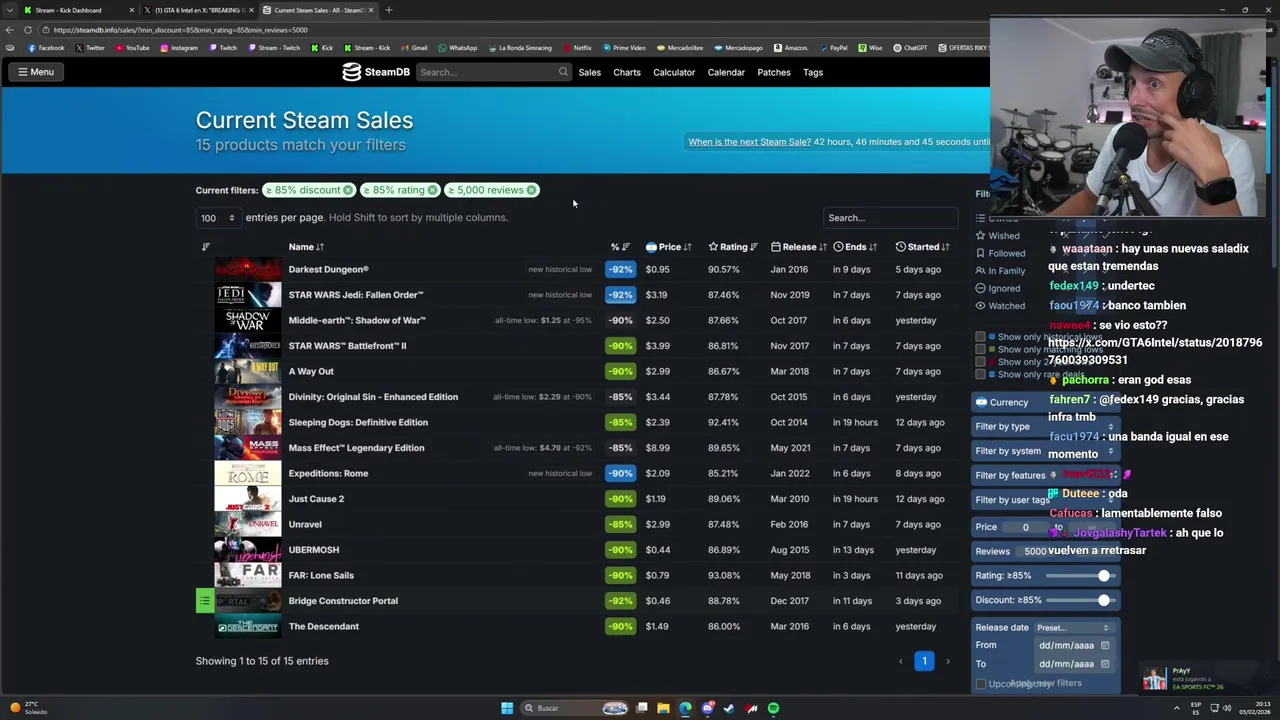Open the Calculator menu item

click(674, 72)
